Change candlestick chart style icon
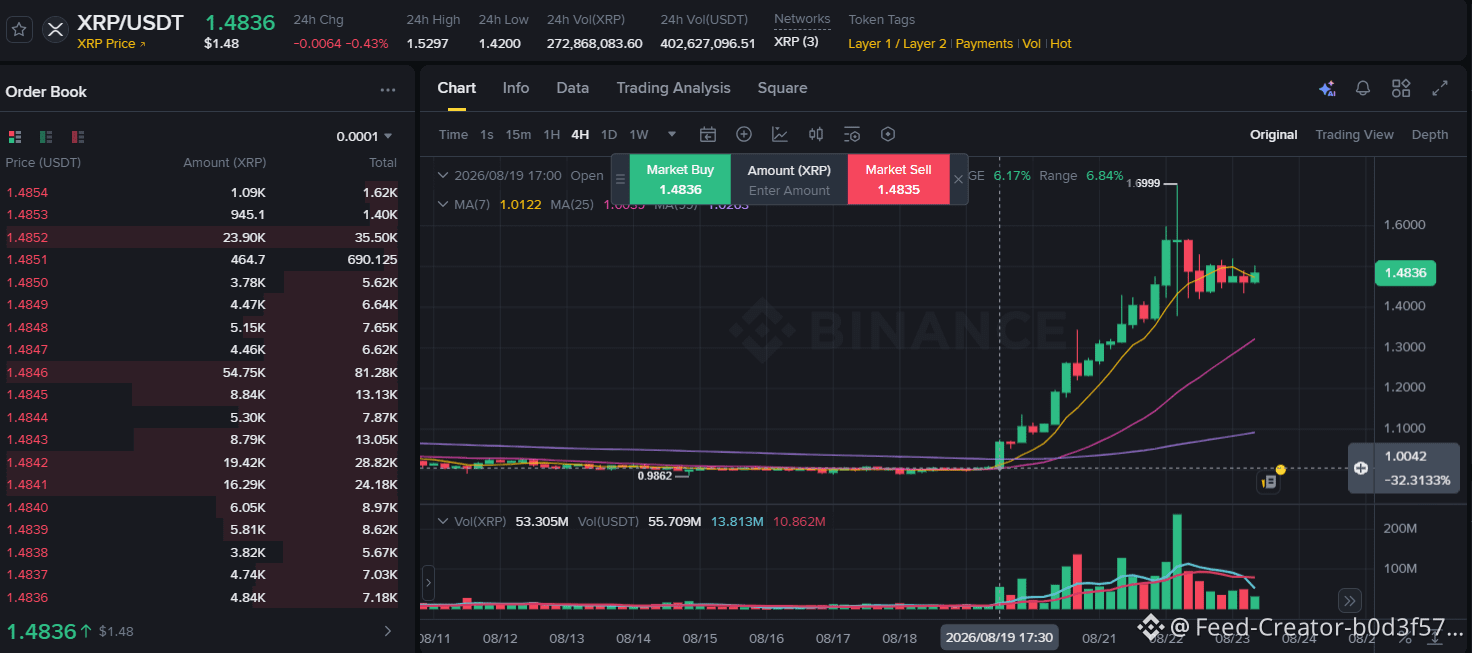The height and width of the screenshot is (653, 1472). 816,134
